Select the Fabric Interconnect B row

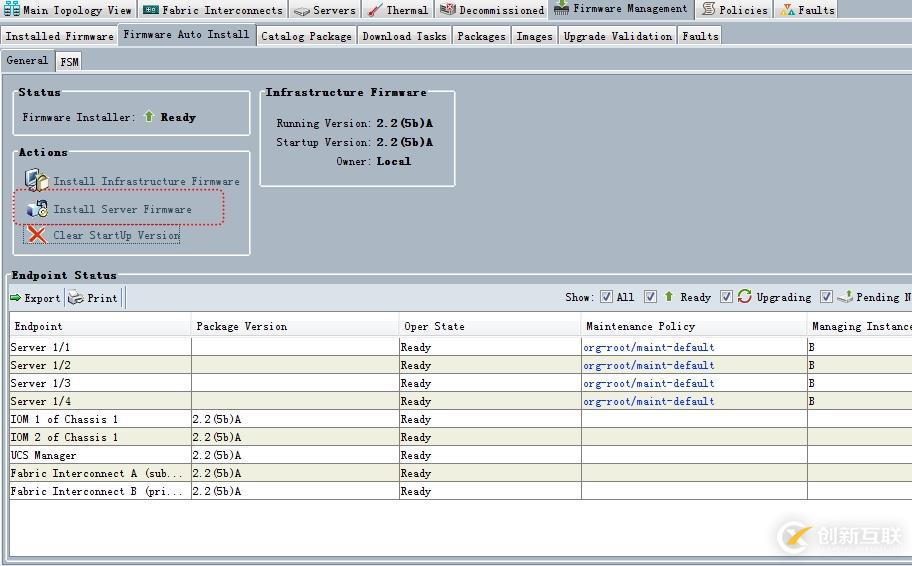(461, 492)
